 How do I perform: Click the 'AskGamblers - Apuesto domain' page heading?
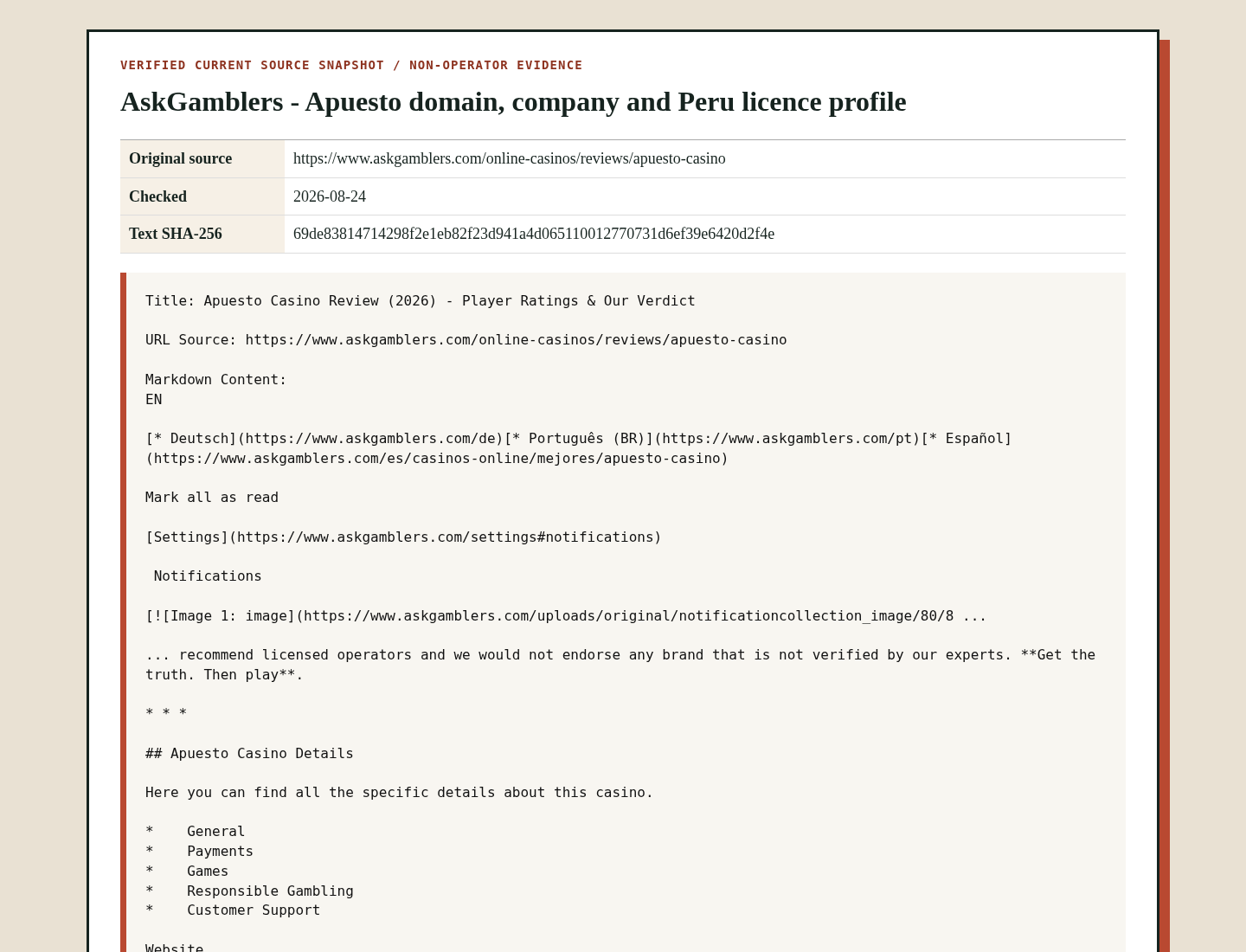[513, 101]
